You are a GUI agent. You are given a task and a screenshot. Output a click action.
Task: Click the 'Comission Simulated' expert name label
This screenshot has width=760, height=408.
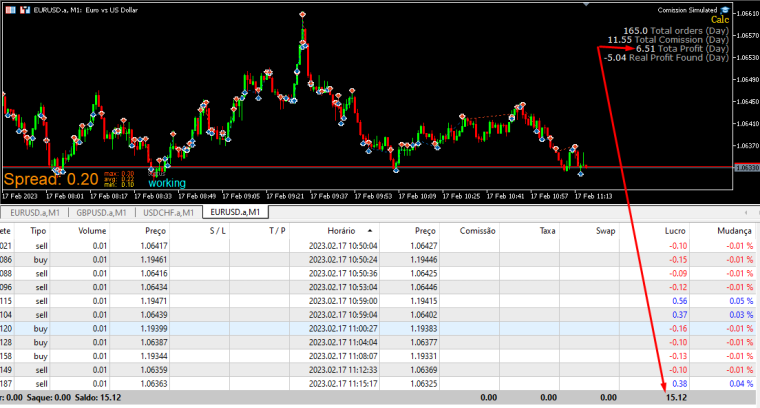point(687,10)
